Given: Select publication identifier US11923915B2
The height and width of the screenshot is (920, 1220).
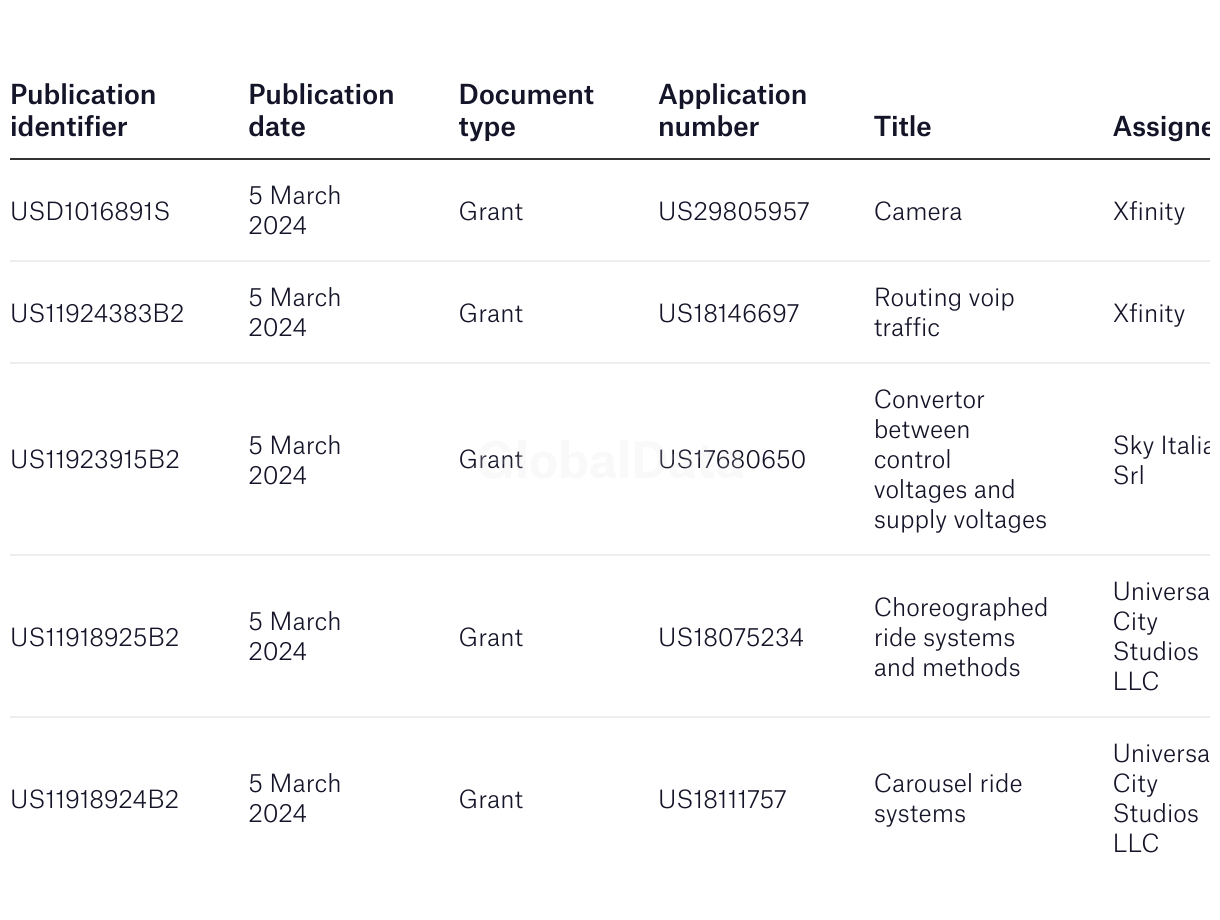Looking at the screenshot, I should pos(95,459).
